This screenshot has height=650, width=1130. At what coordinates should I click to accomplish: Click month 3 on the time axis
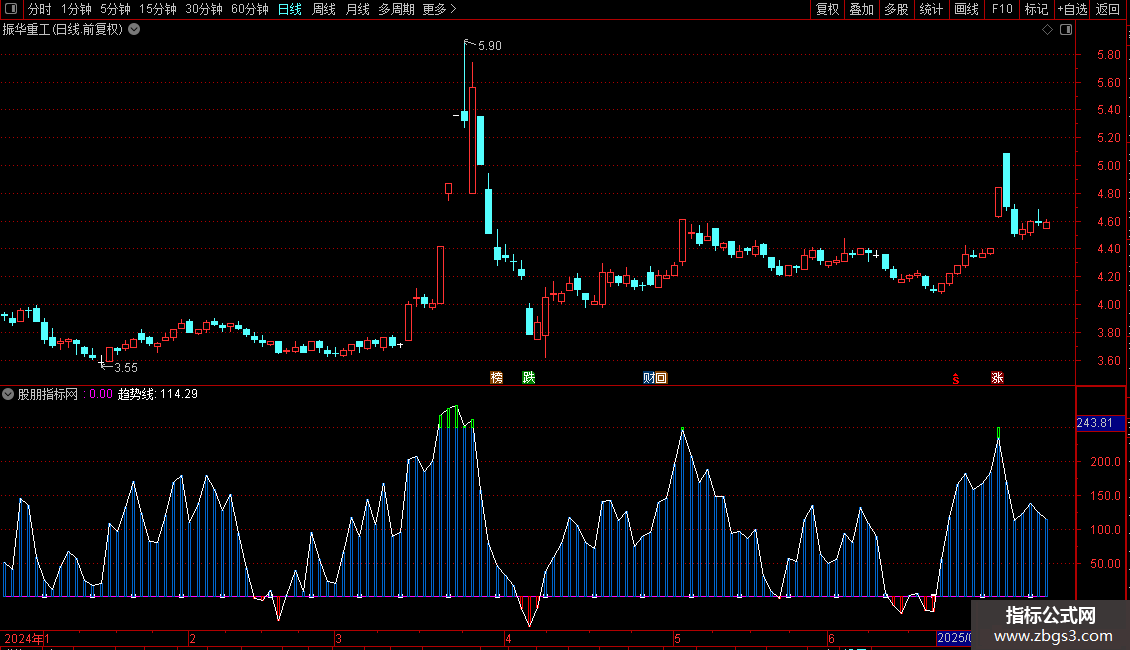(338, 638)
